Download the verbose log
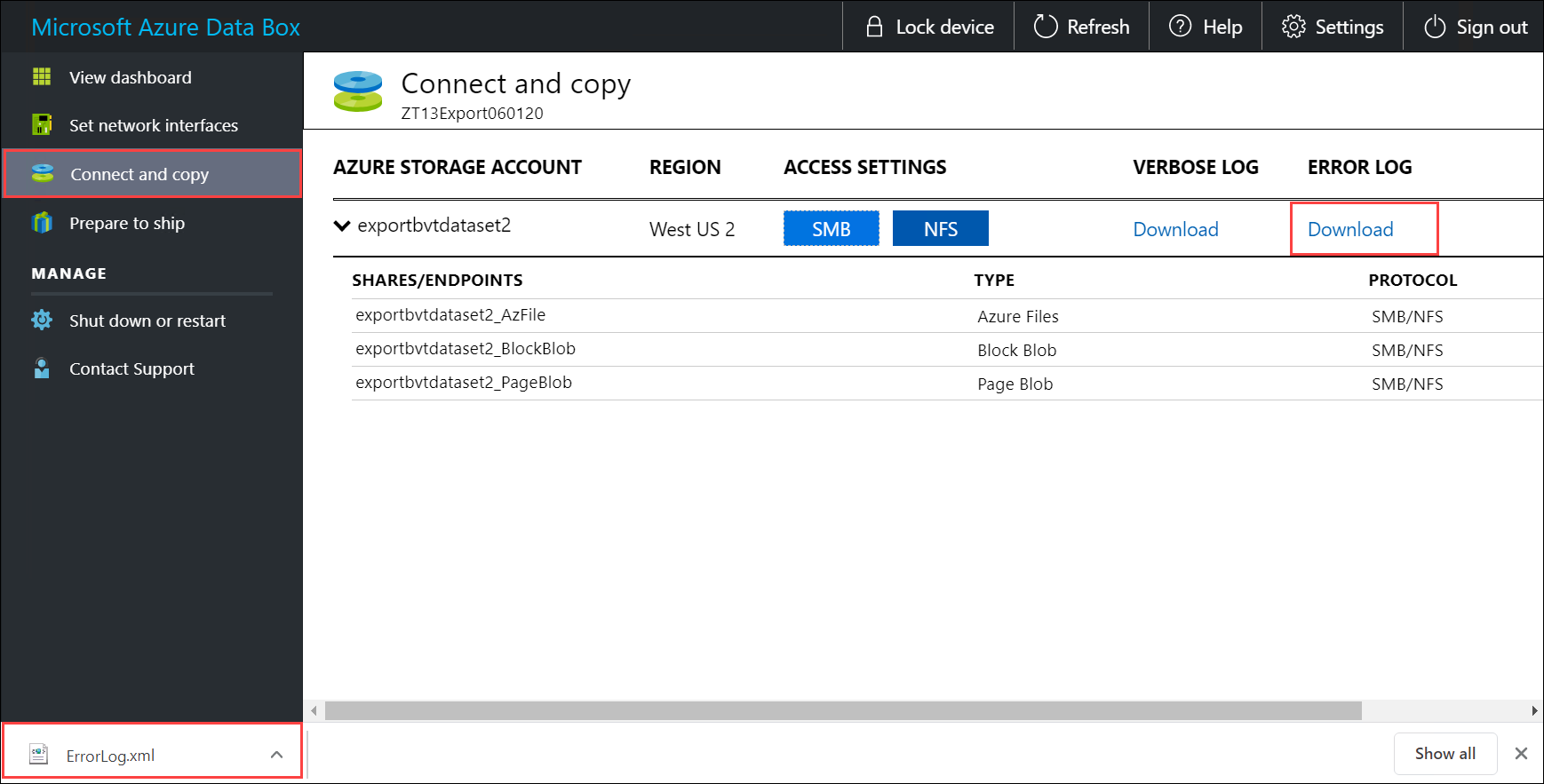Viewport: 1544px width, 784px height. coord(1175,229)
